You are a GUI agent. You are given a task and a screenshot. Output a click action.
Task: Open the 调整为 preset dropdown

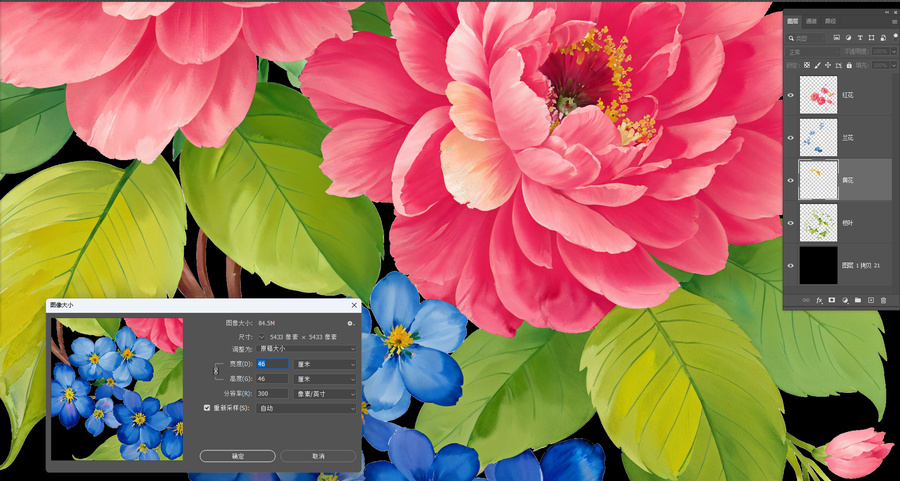306,349
